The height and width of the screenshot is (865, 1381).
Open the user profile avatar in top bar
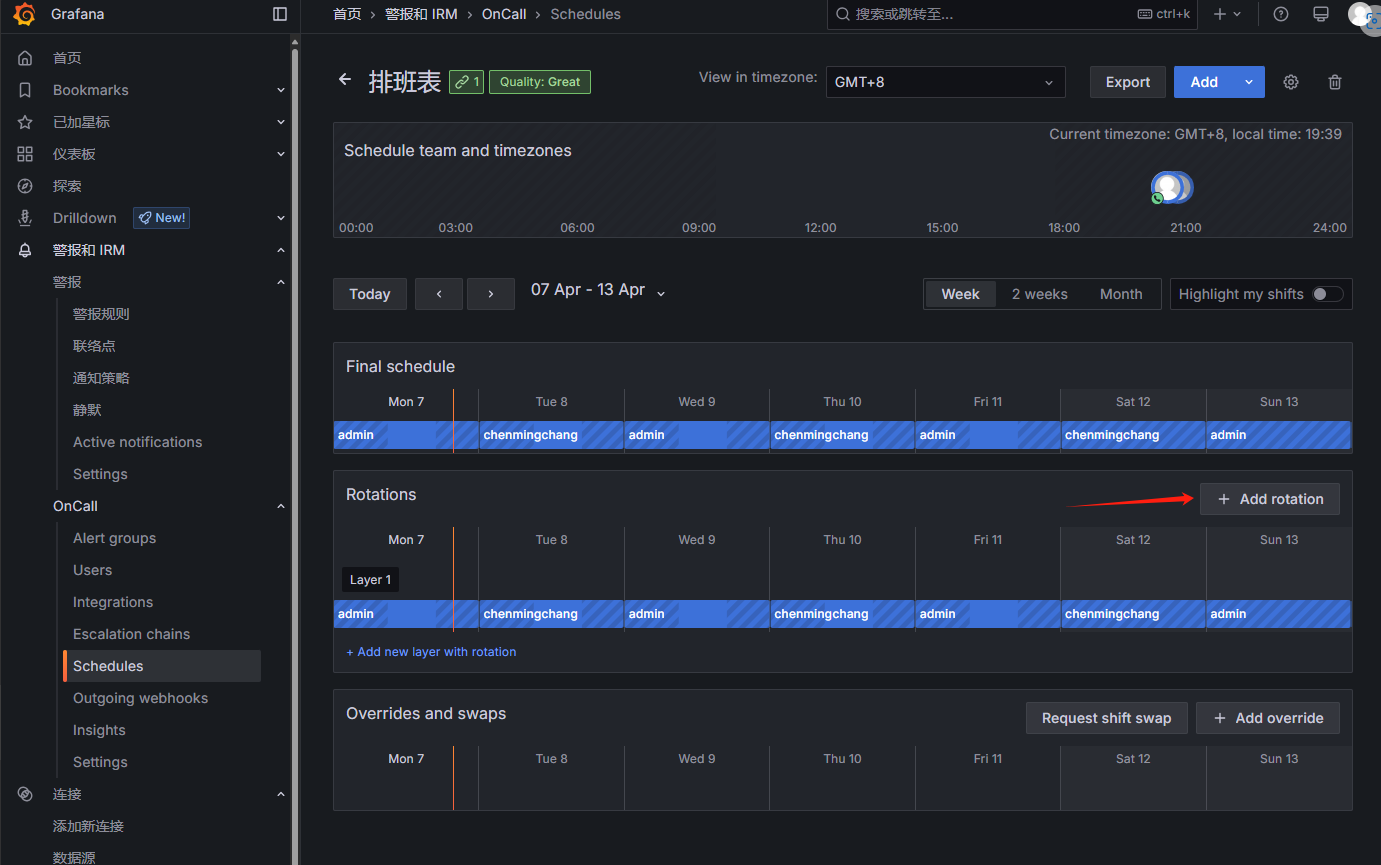click(x=1360, y=14)
